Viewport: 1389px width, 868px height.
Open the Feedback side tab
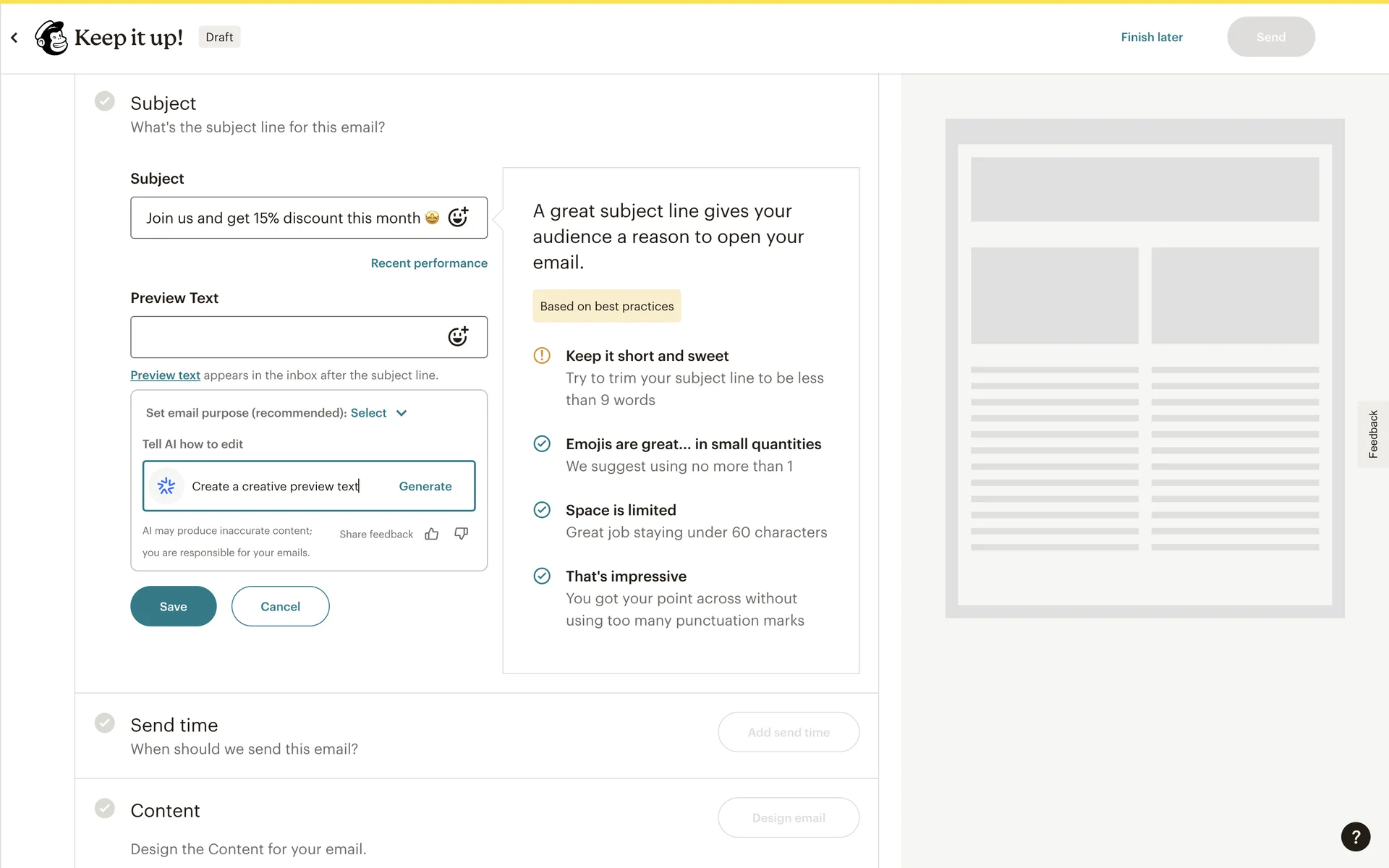1372,434
